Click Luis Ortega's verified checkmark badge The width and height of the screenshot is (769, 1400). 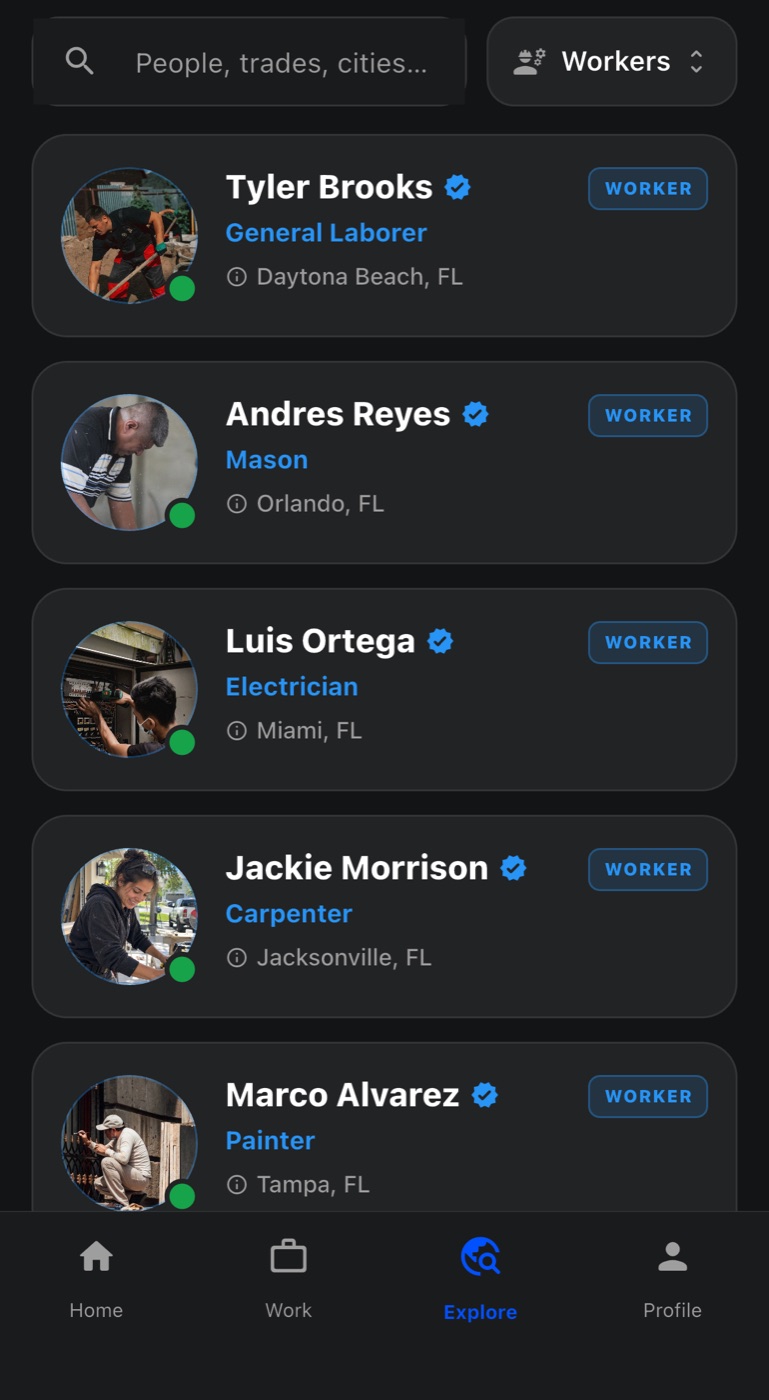tap(440, 641)
